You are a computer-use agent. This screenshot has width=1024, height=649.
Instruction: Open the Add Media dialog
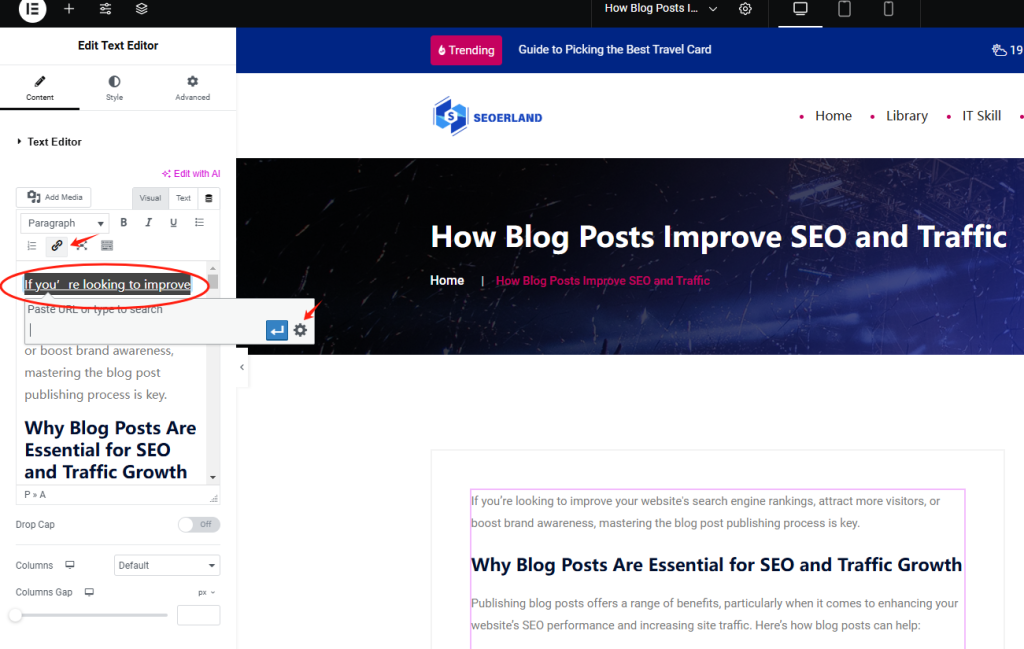pos(53,197)
